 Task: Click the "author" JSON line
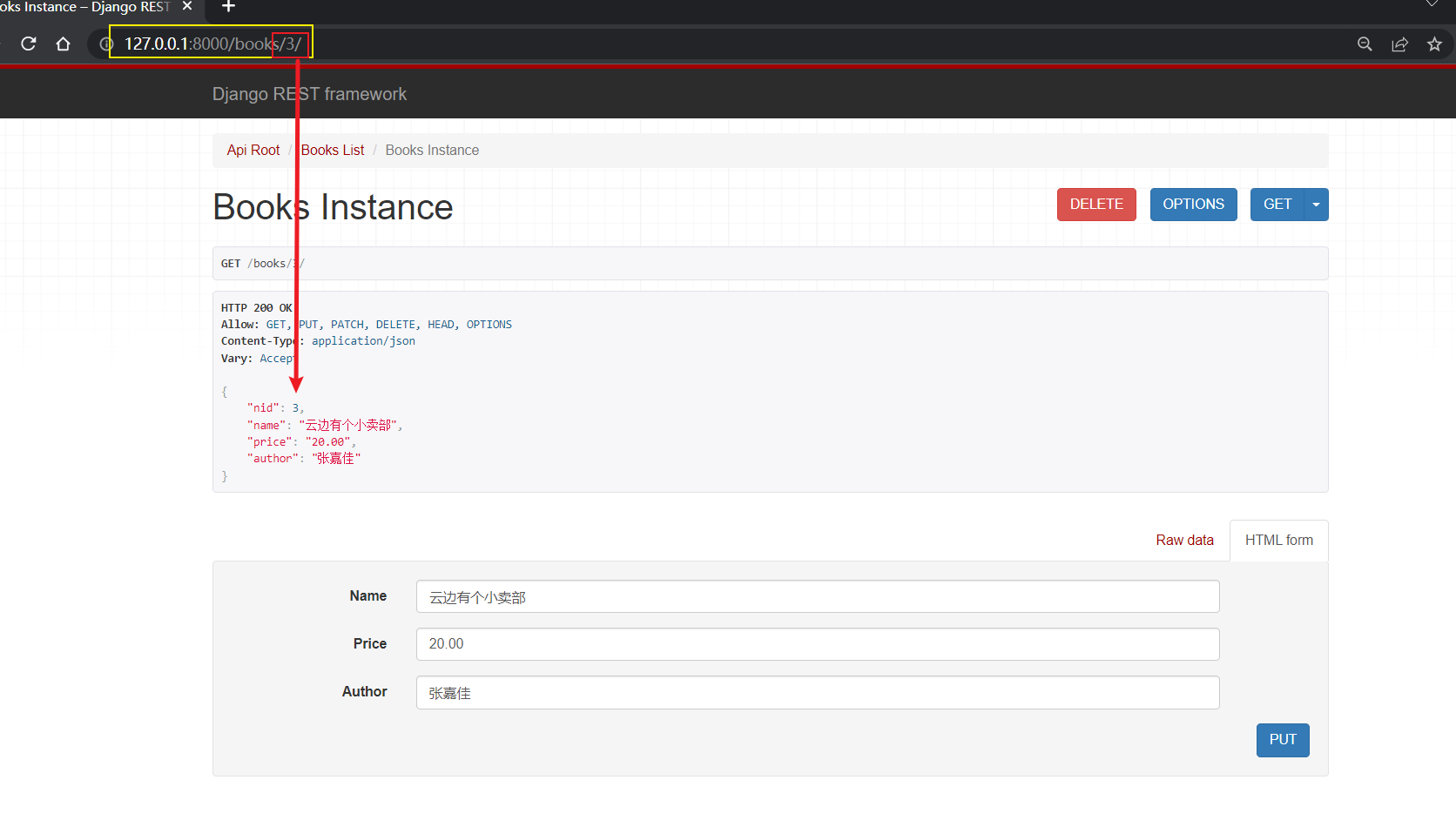(x=304, y=459)
